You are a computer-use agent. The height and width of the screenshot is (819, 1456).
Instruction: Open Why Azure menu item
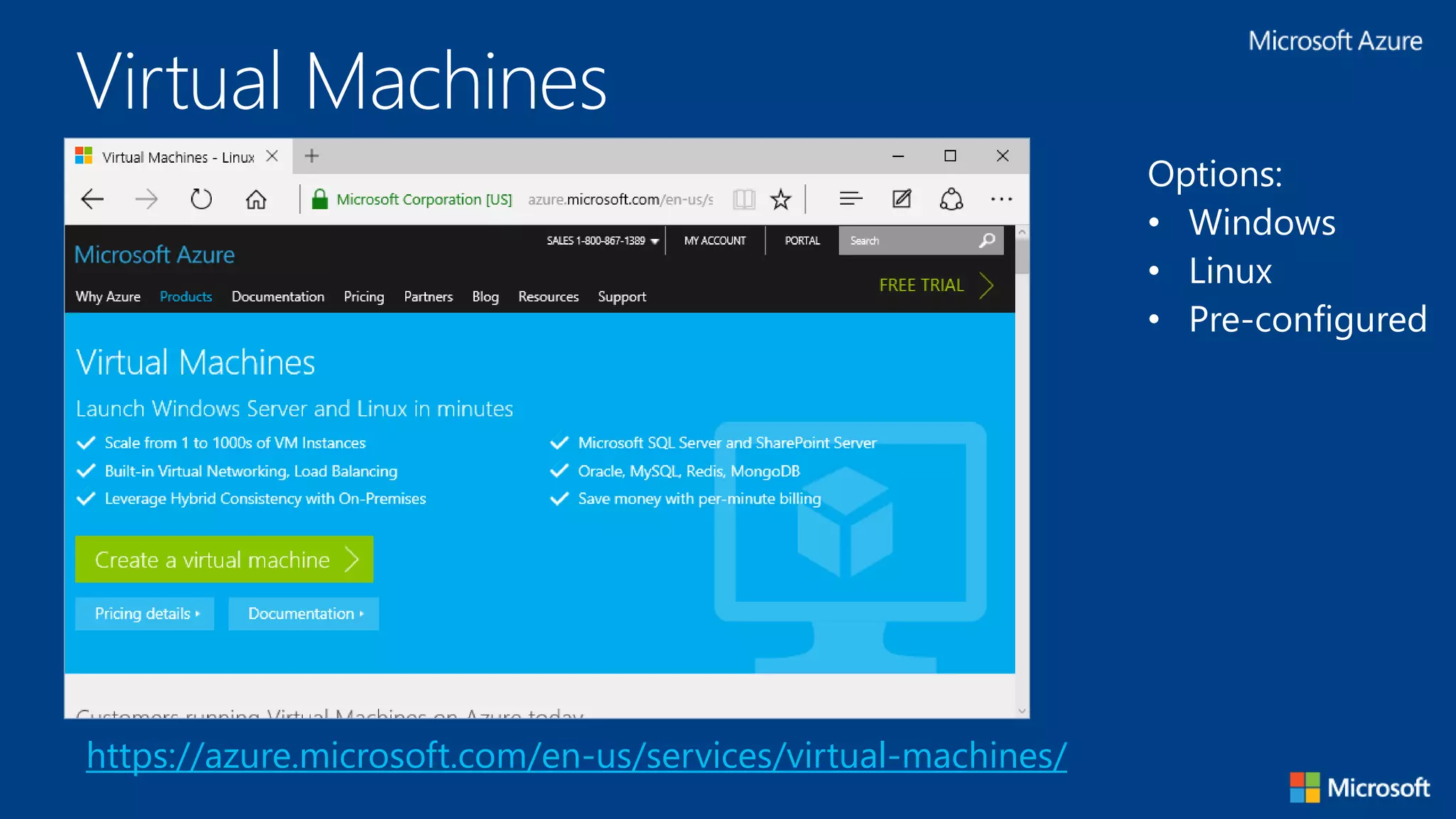(108, 296)
